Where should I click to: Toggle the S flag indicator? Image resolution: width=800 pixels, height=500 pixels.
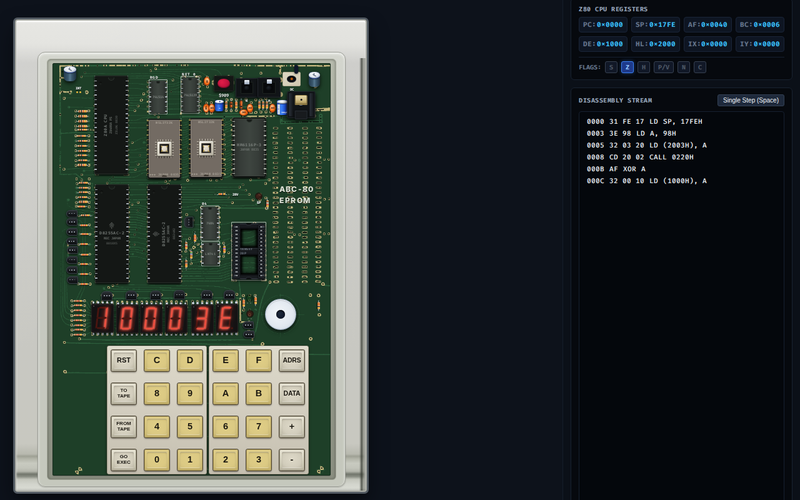pyautogui.click(x=611, y=67)
